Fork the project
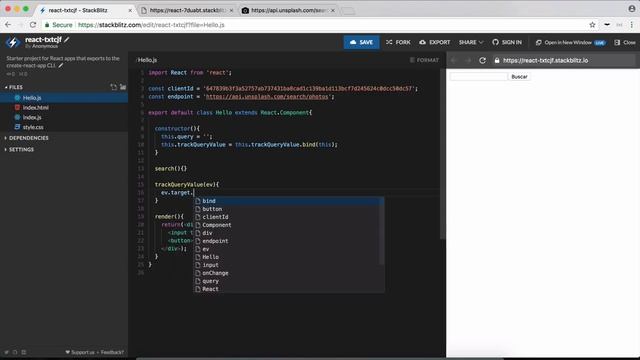 pyautogui.click(x=398, y=42)
